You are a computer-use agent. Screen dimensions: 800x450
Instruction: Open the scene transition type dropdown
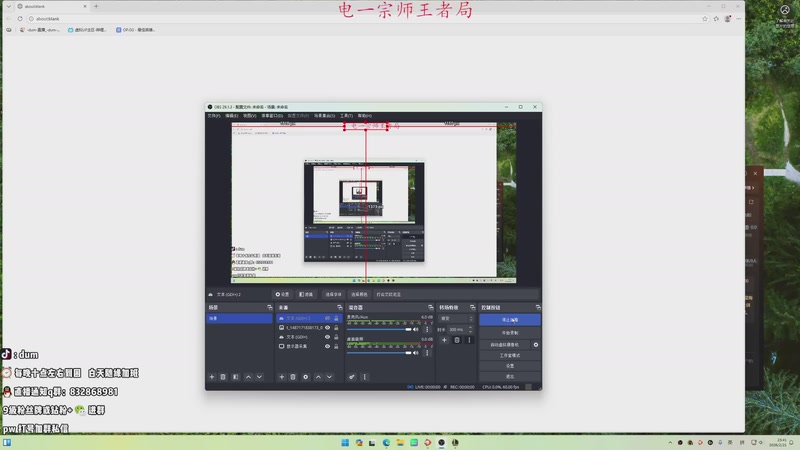tap(455, 318)
